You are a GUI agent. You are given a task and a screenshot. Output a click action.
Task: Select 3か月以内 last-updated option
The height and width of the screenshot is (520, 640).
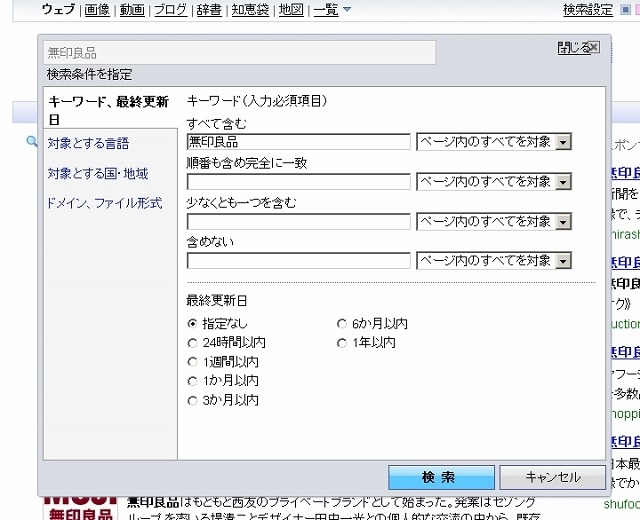[192, 401]
